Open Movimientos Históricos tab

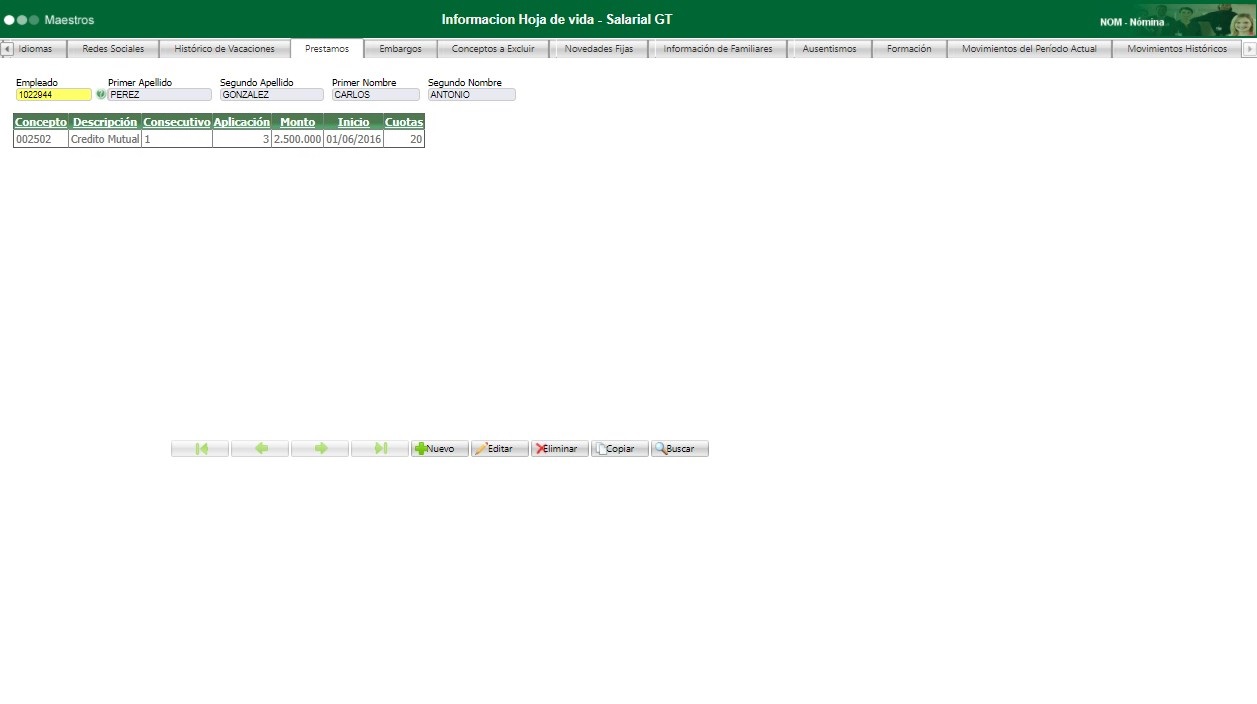click(1176, 48)
